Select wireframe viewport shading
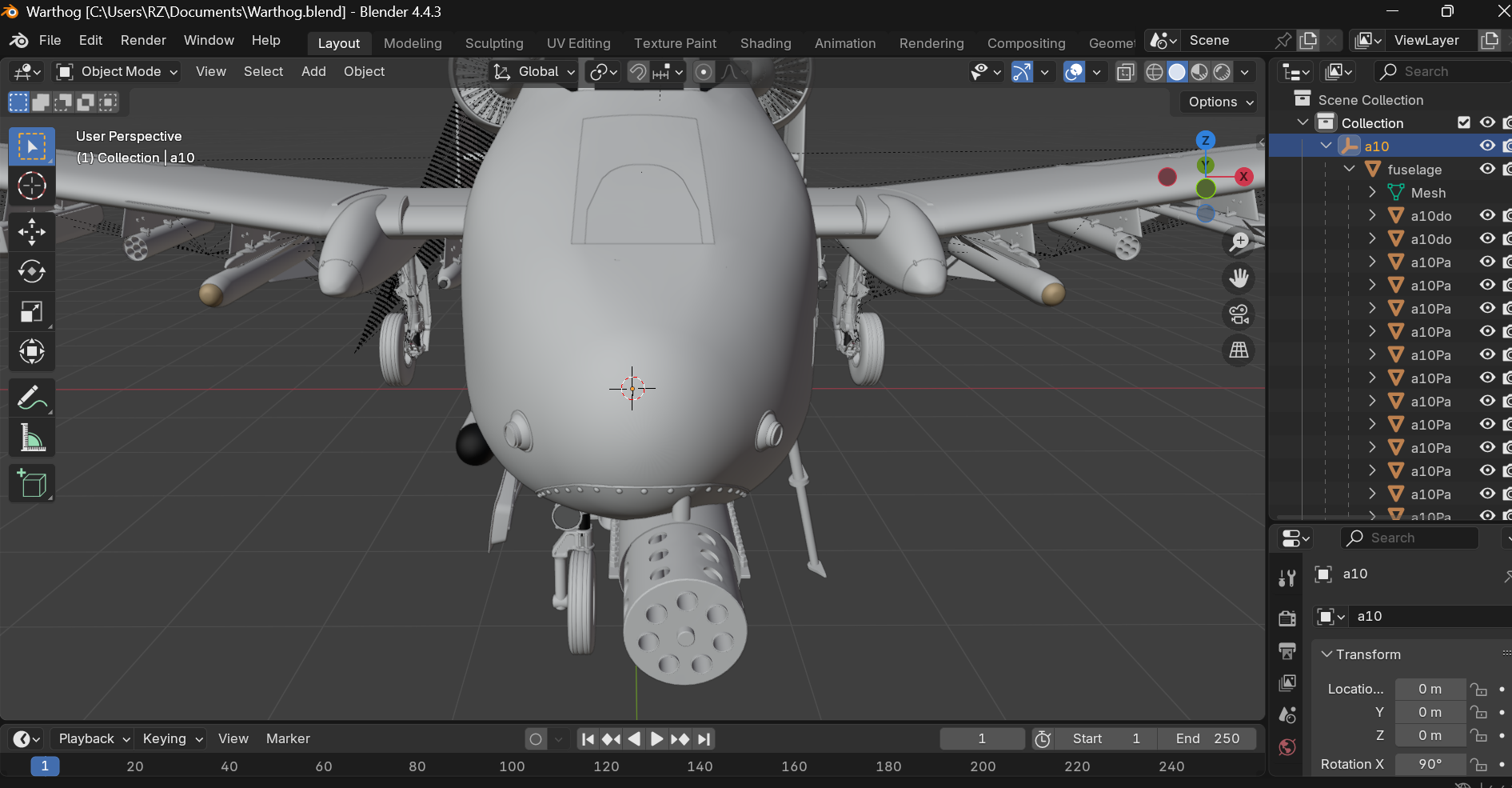This screenshot has width=1512, height=788. 1155,72
